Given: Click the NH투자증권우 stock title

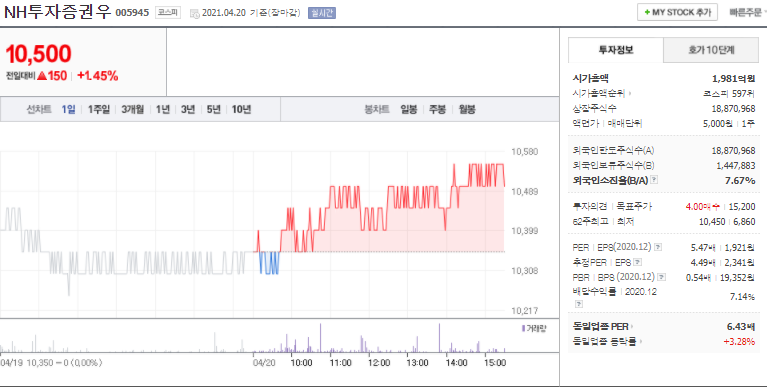Looking at the screenshot, I should click(x=58, y=12).
